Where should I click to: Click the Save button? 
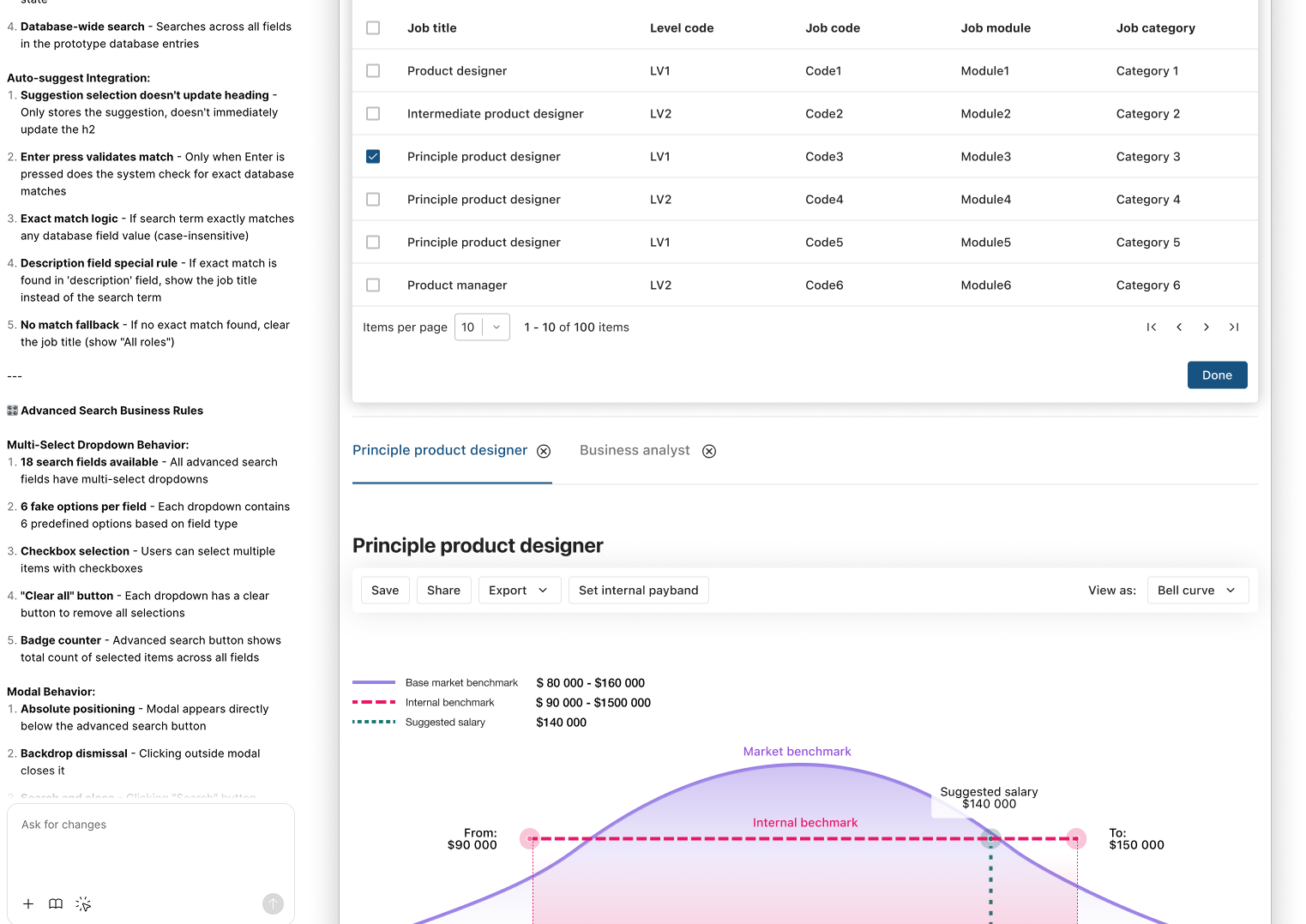(385, 590)
